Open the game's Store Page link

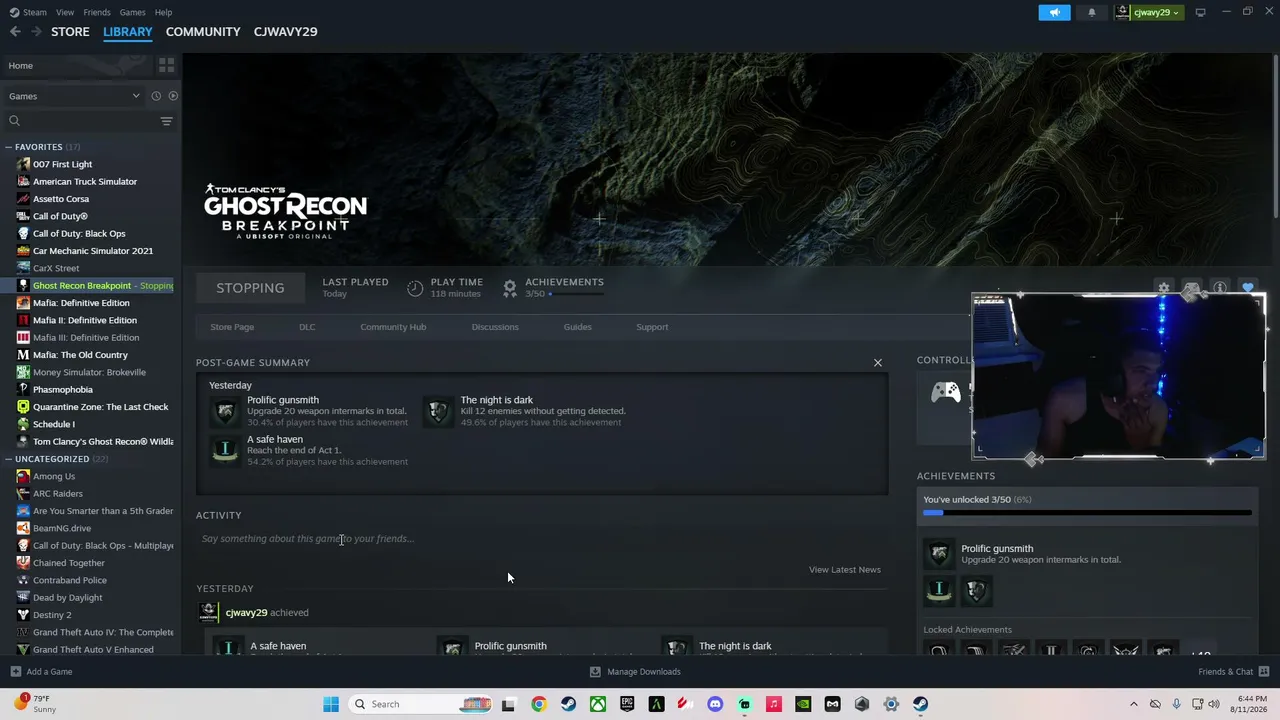pyautogui.click(x=232, y=327)
